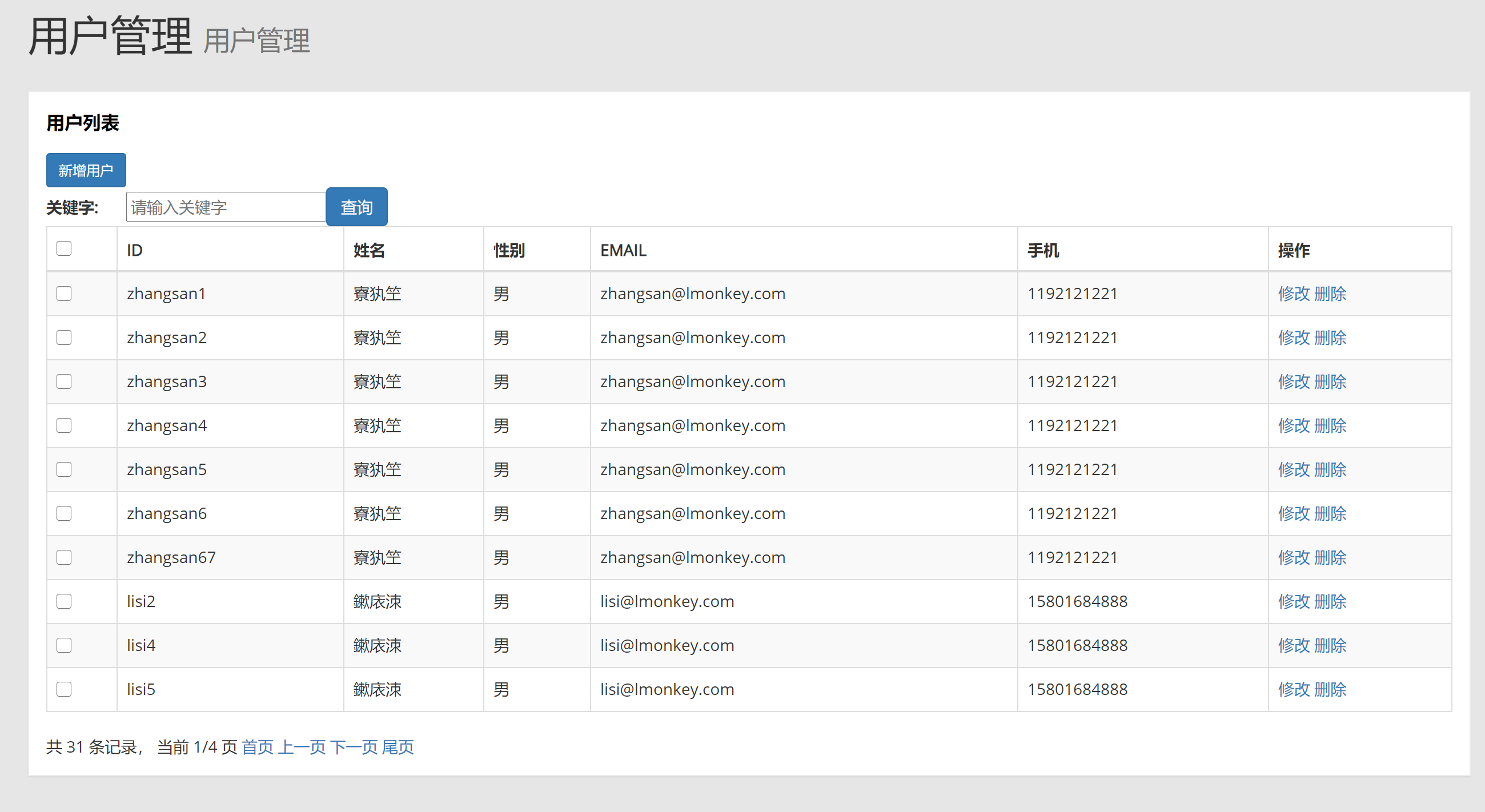Jump to 尾页 last page
The image size is (1485, 812).
398,747
